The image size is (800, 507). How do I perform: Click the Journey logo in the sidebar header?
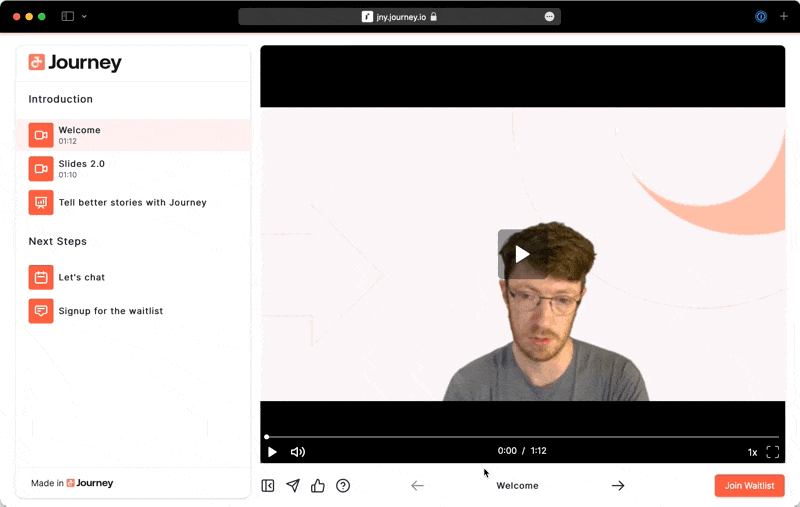coord(75,63)
